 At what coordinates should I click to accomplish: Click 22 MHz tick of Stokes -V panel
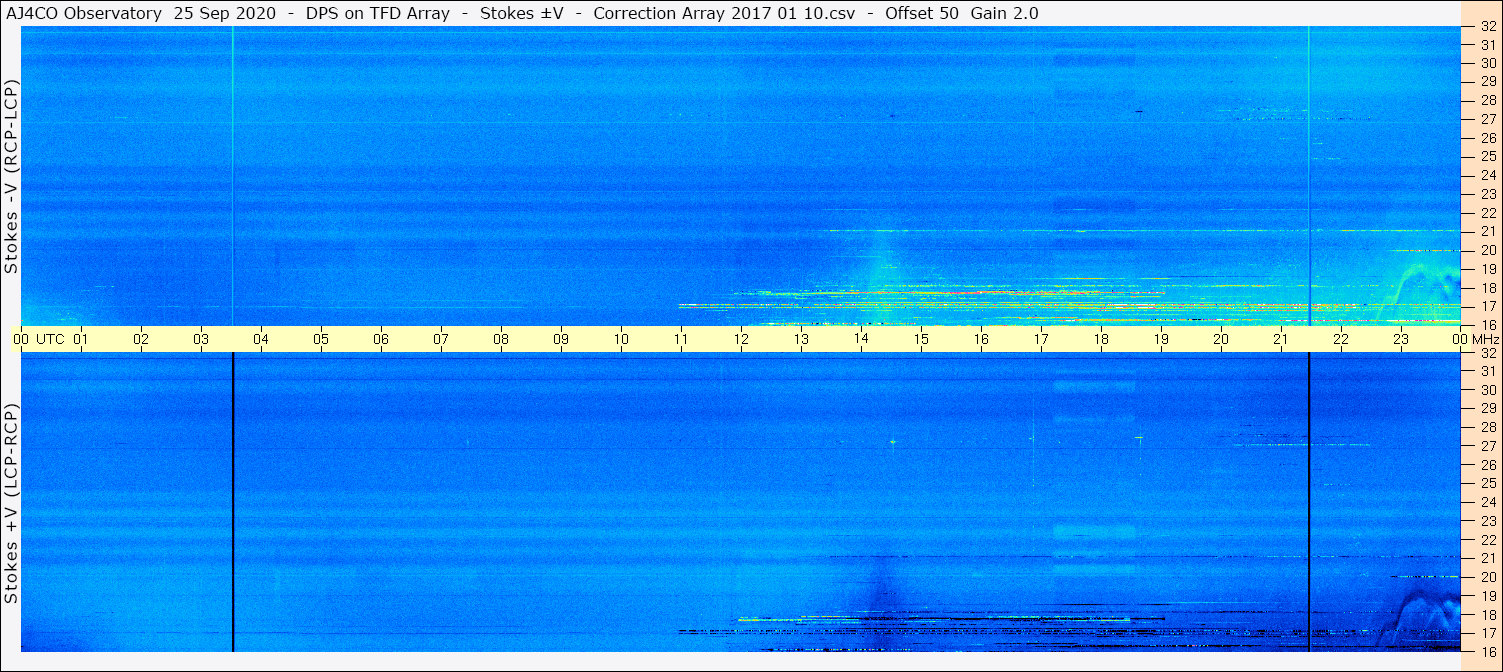point(1487,212)
